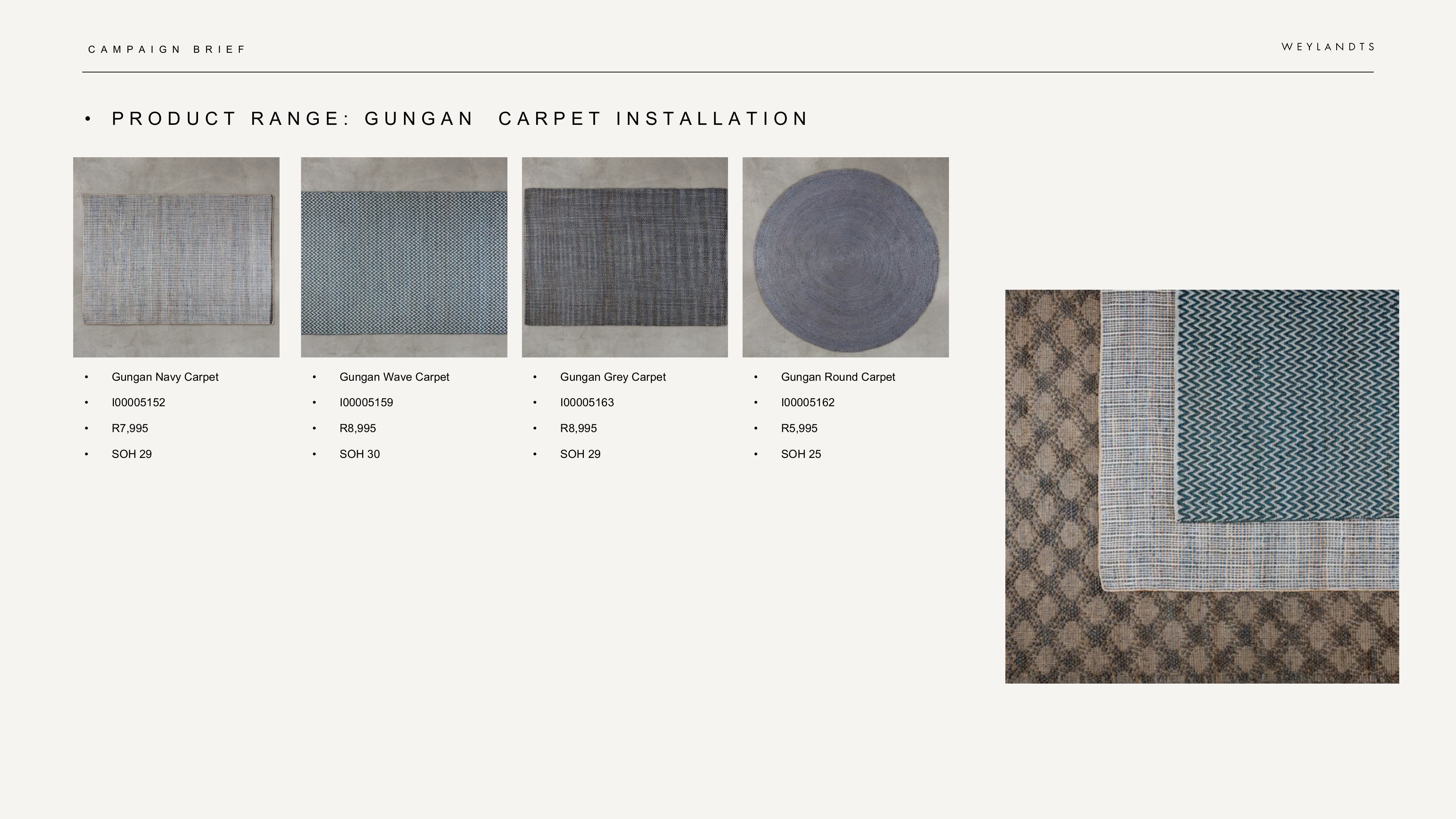This screenshot has height=819, width=1456.
Task: Select the Gungan Wave Carpet name link
Action: (394, 377)
